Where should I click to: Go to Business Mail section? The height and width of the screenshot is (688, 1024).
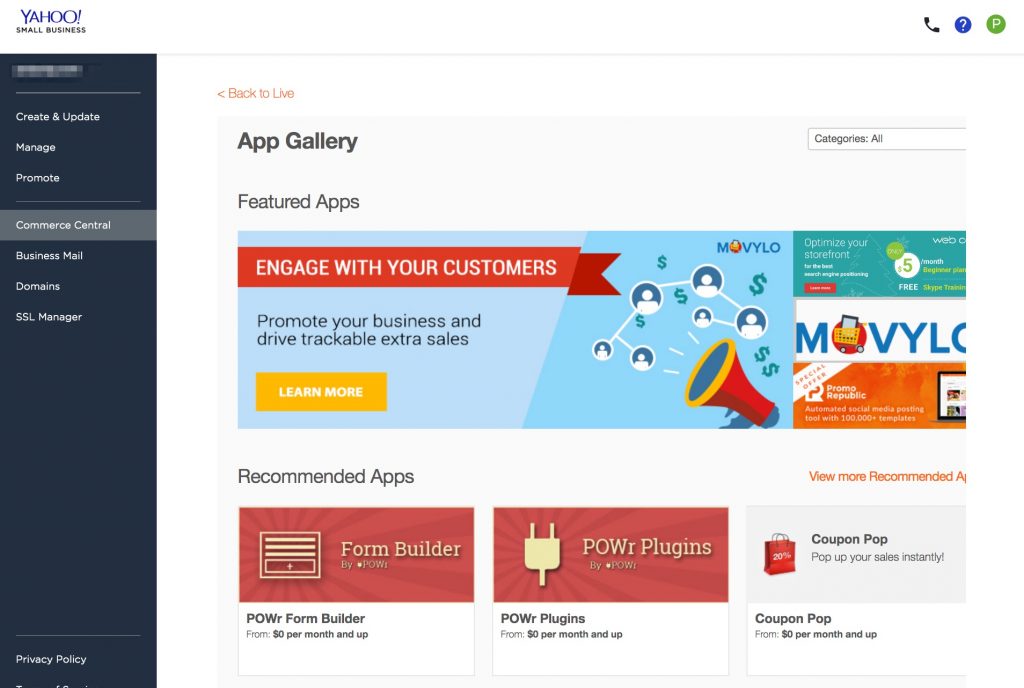(49, 256)
